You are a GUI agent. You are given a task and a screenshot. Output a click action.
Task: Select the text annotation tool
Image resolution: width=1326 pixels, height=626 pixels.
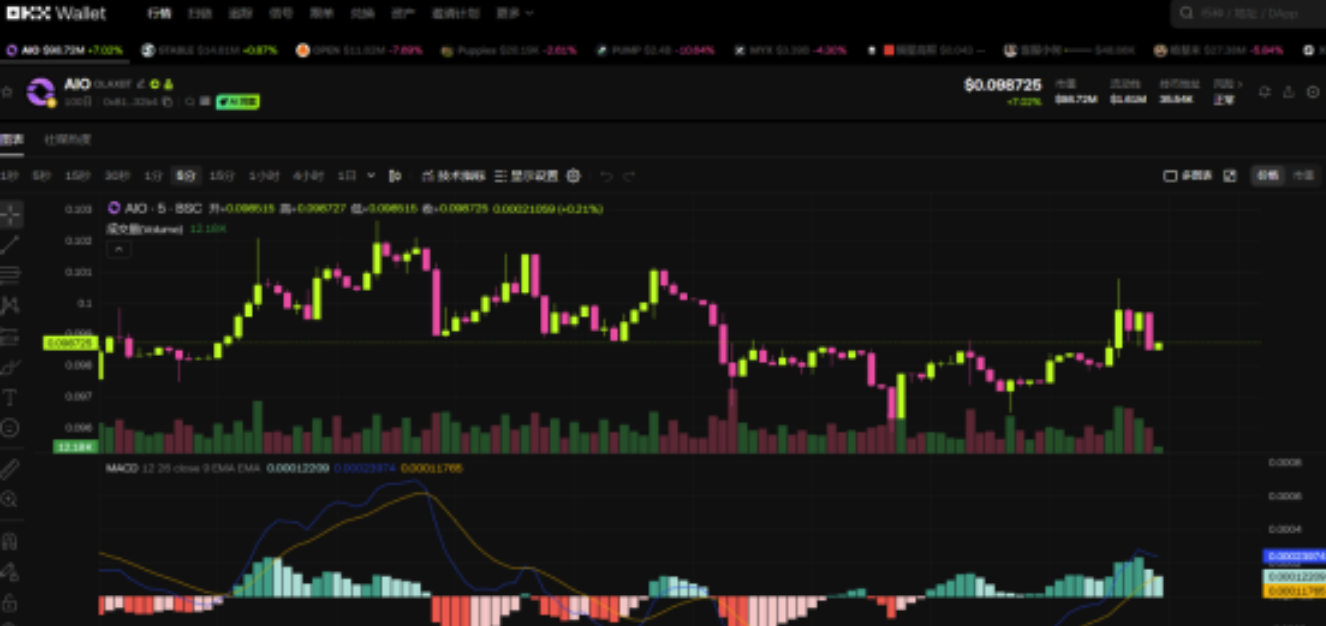point(10,397)
